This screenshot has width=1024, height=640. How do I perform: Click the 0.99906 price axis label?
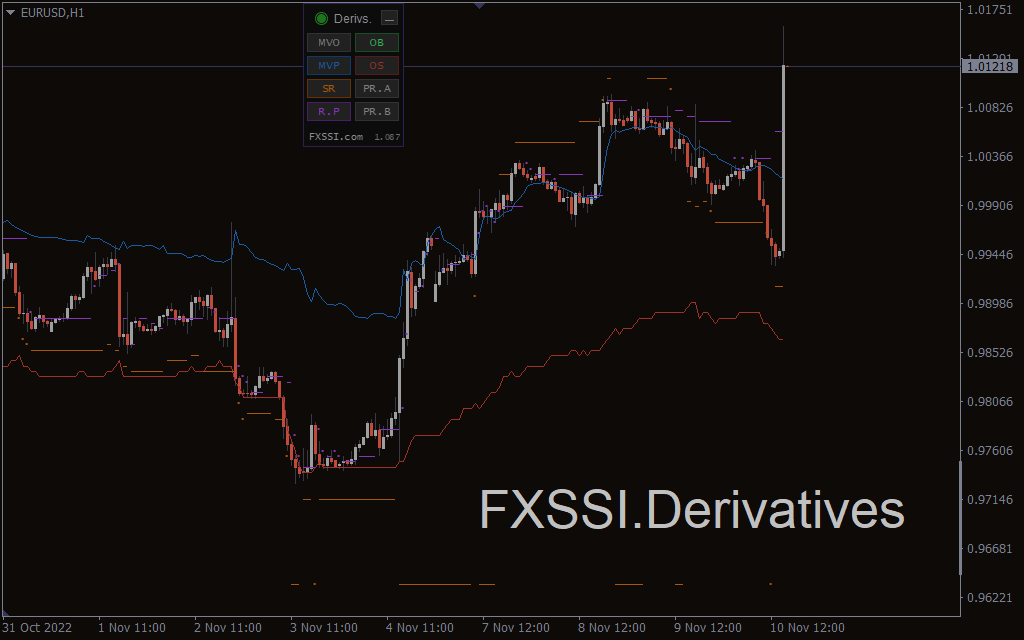990,205
